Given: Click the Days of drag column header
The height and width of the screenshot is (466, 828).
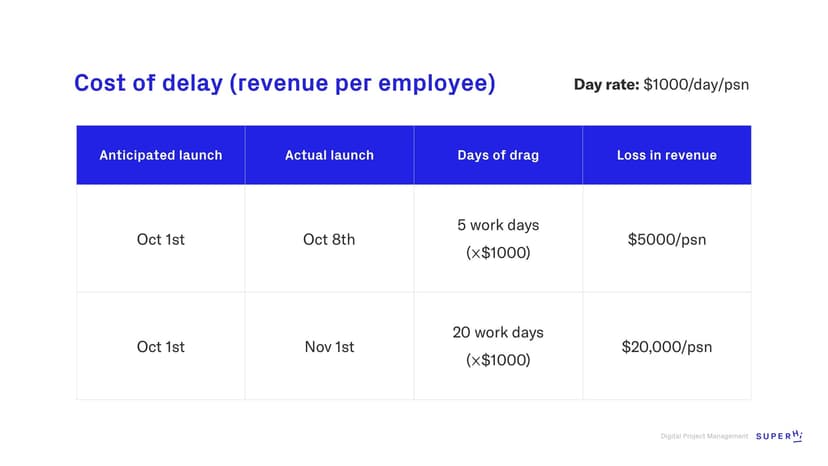Looking at the screenshot, I should click(x=497, y=155).
